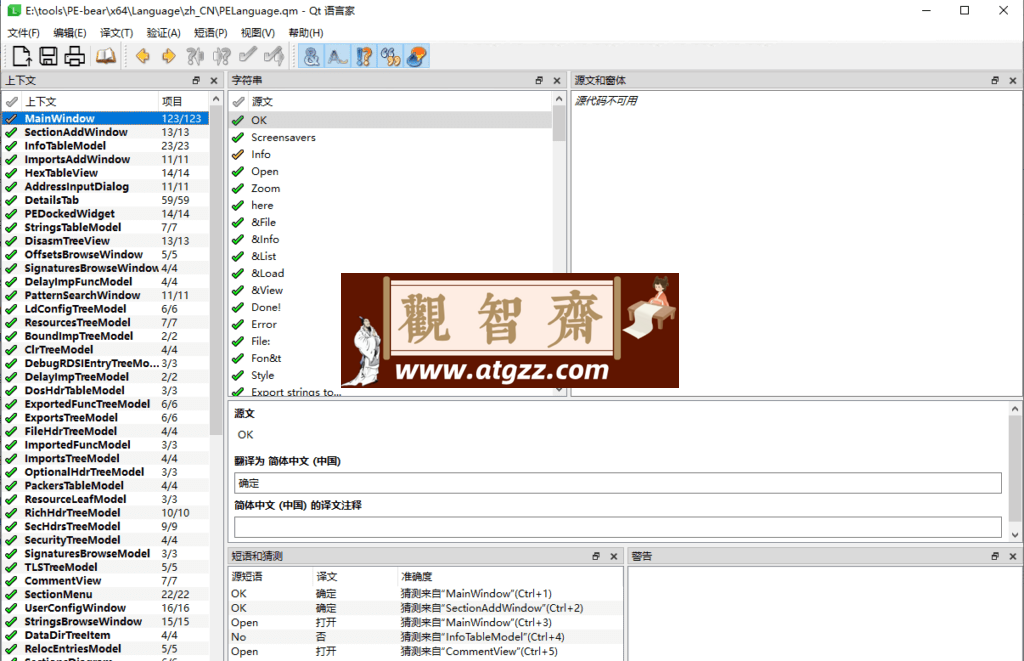Screen dimensions: 1024x661
Task: Toggle place marker matches validation button
Action: click(416, 56)
